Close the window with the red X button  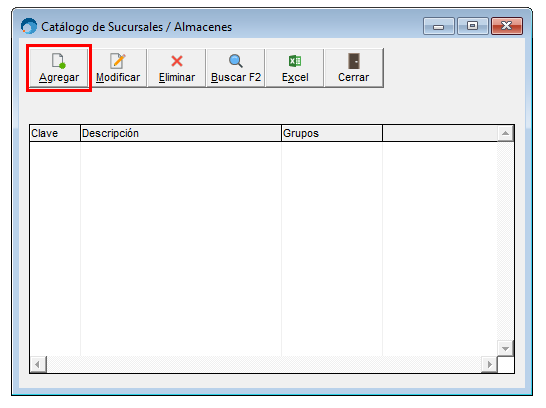pyautogui.click(x=507, y=26)
